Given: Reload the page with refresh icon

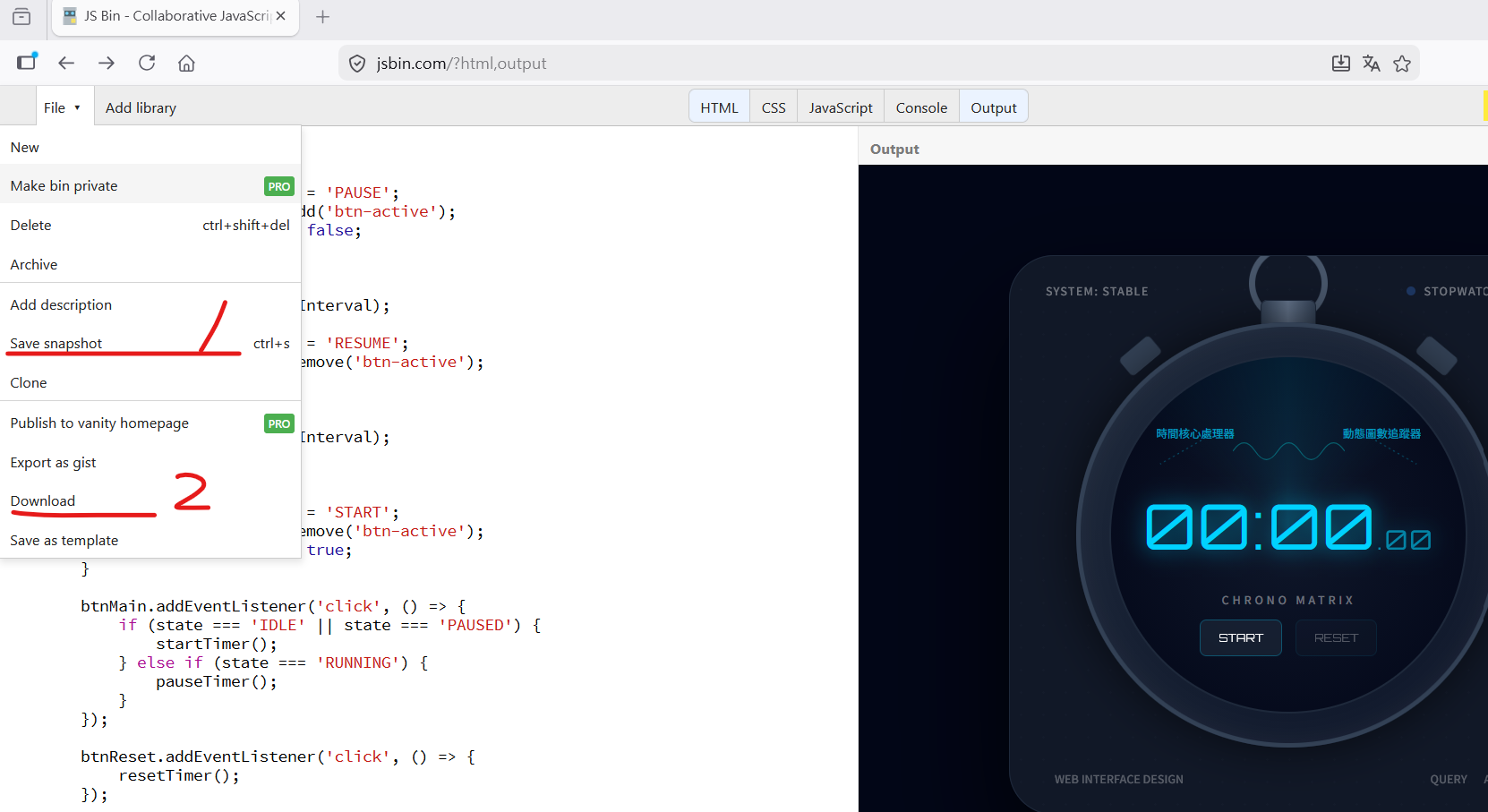Looking at the screenshot, I should point(147,63).
